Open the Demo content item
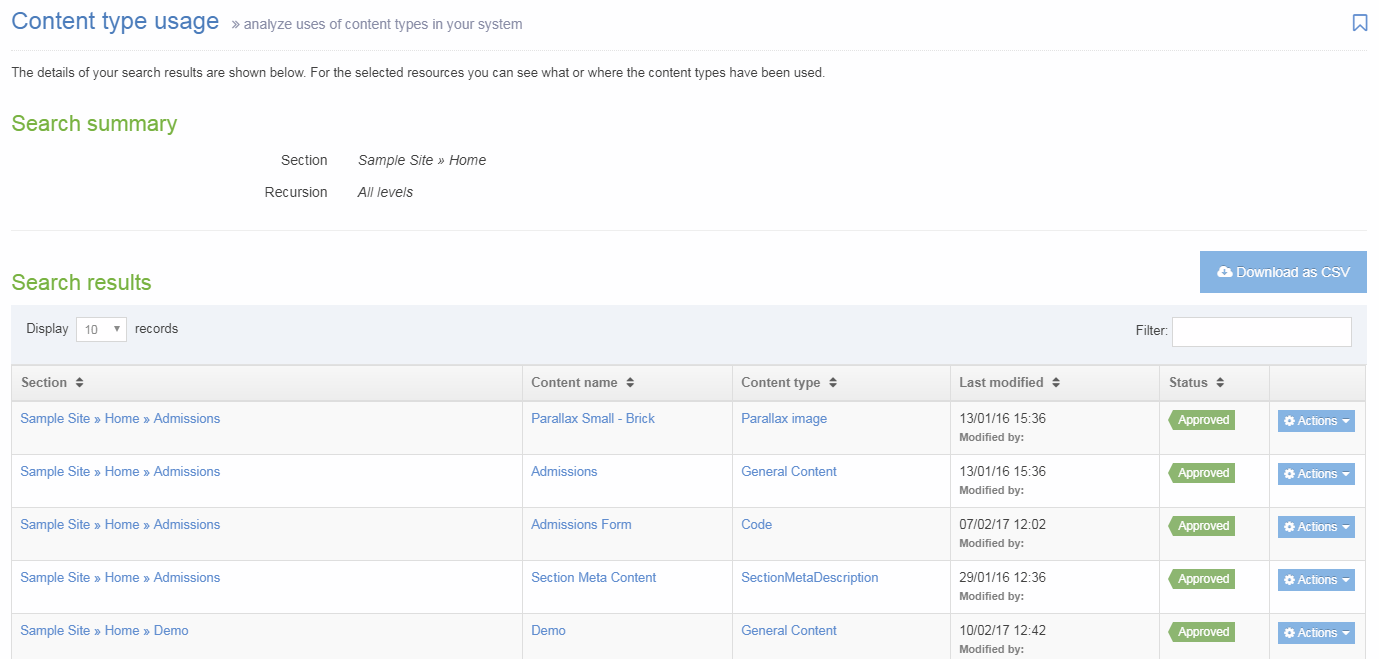 click(x=548, y=630)
